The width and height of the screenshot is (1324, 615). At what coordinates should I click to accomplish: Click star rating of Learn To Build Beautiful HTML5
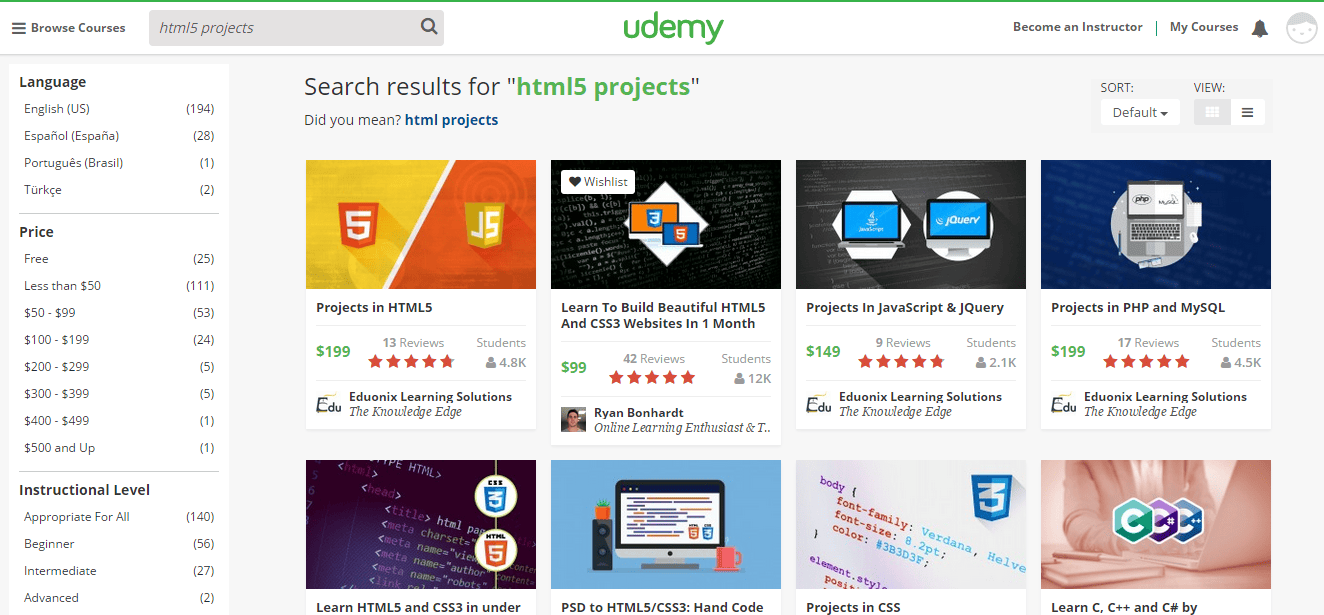point(652,377)
